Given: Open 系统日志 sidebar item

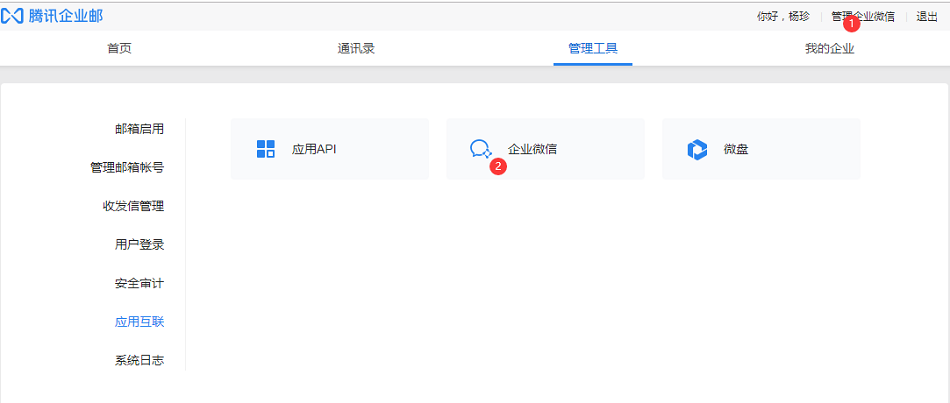Looking at the screenshot, I should (x=139, y=360).
